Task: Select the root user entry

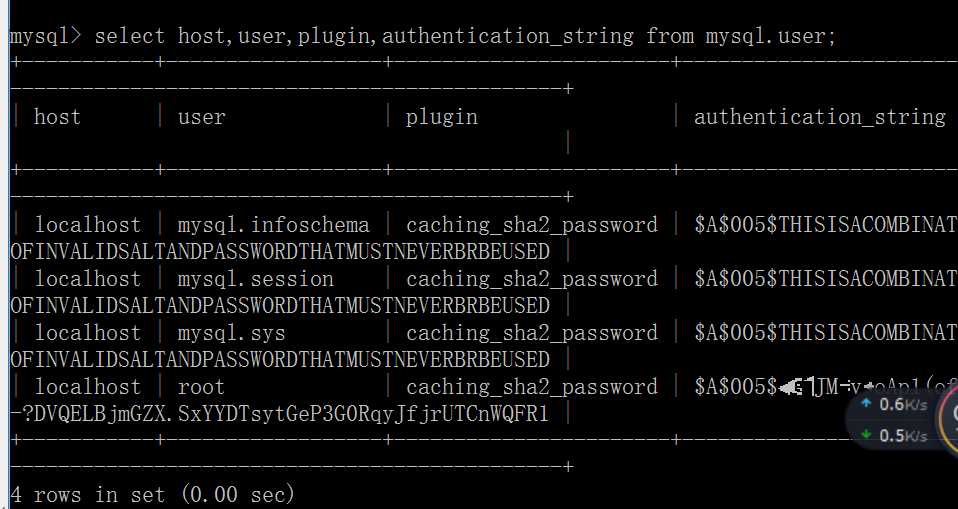Action: 202,387
